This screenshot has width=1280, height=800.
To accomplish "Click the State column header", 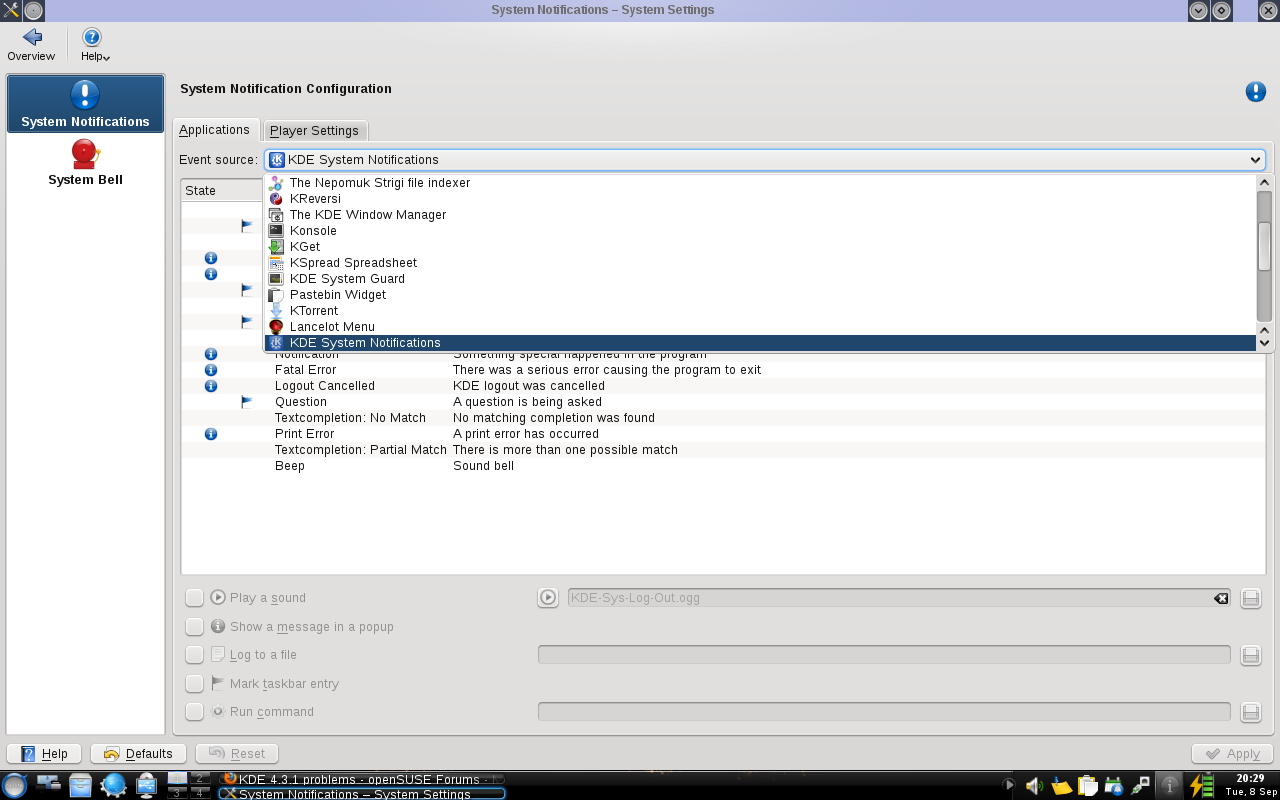I will pos(222,190).
